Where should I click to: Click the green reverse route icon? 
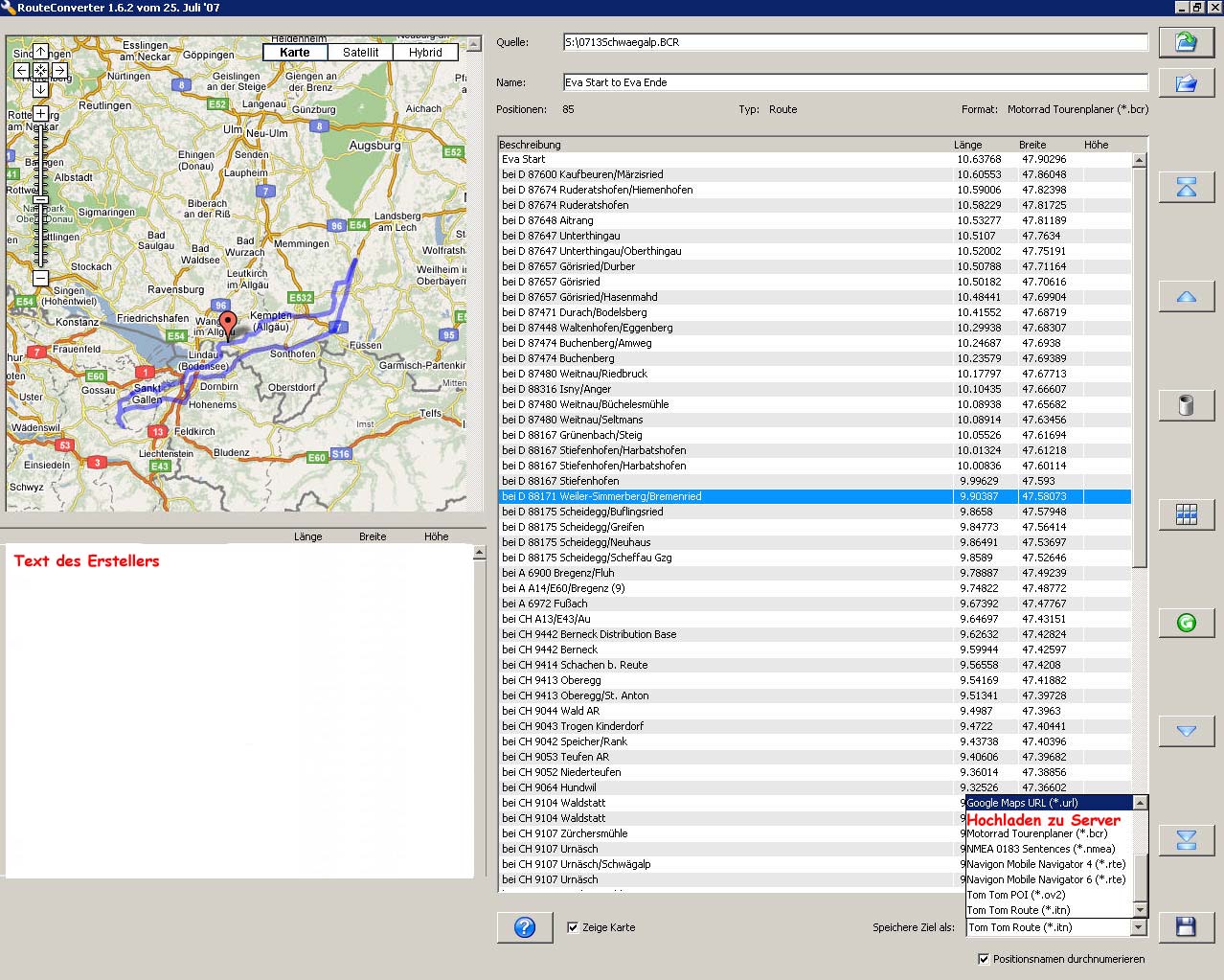[1186, 623]
